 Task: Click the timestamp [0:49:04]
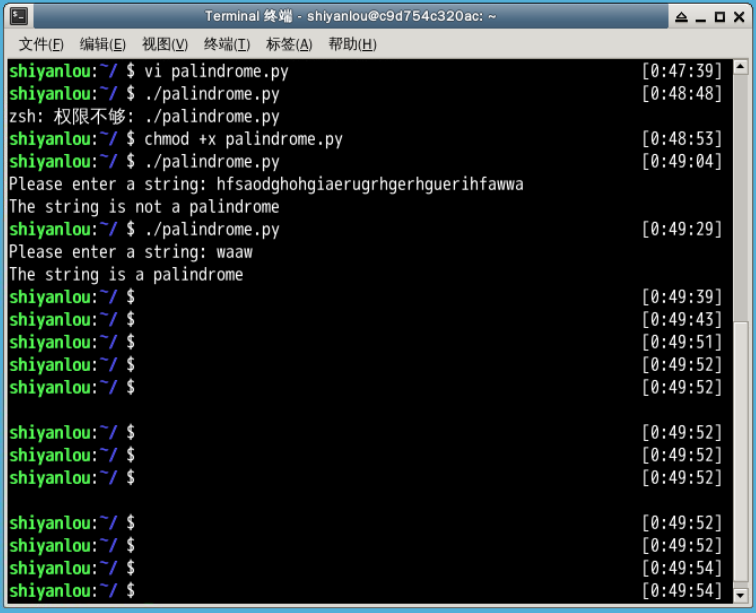click(x=682, y=162)
